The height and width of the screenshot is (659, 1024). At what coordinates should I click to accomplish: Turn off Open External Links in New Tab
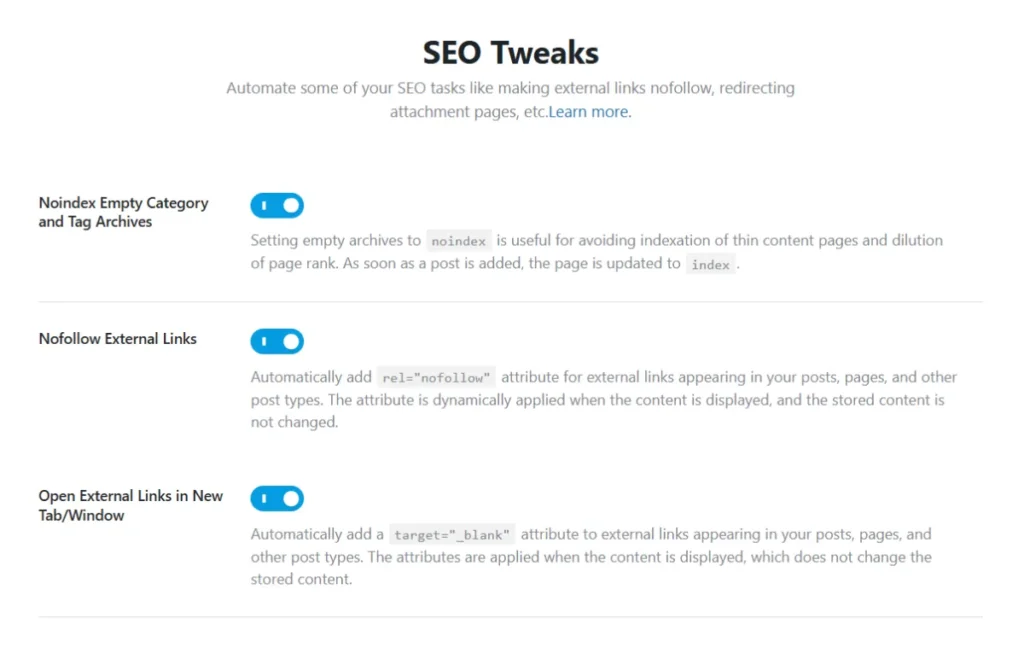[x=277, y=498]
